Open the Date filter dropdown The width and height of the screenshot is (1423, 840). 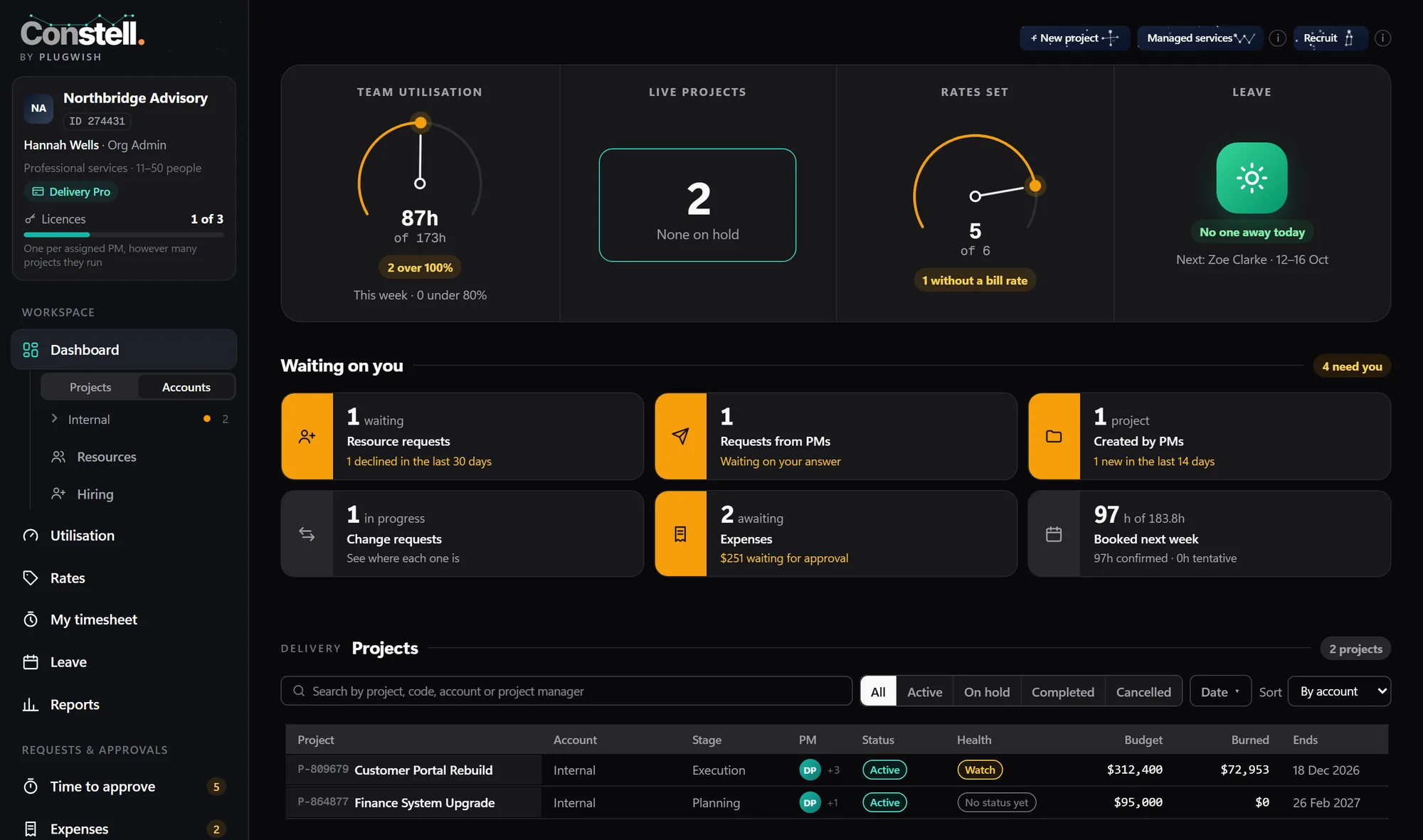coord(1220,692)
